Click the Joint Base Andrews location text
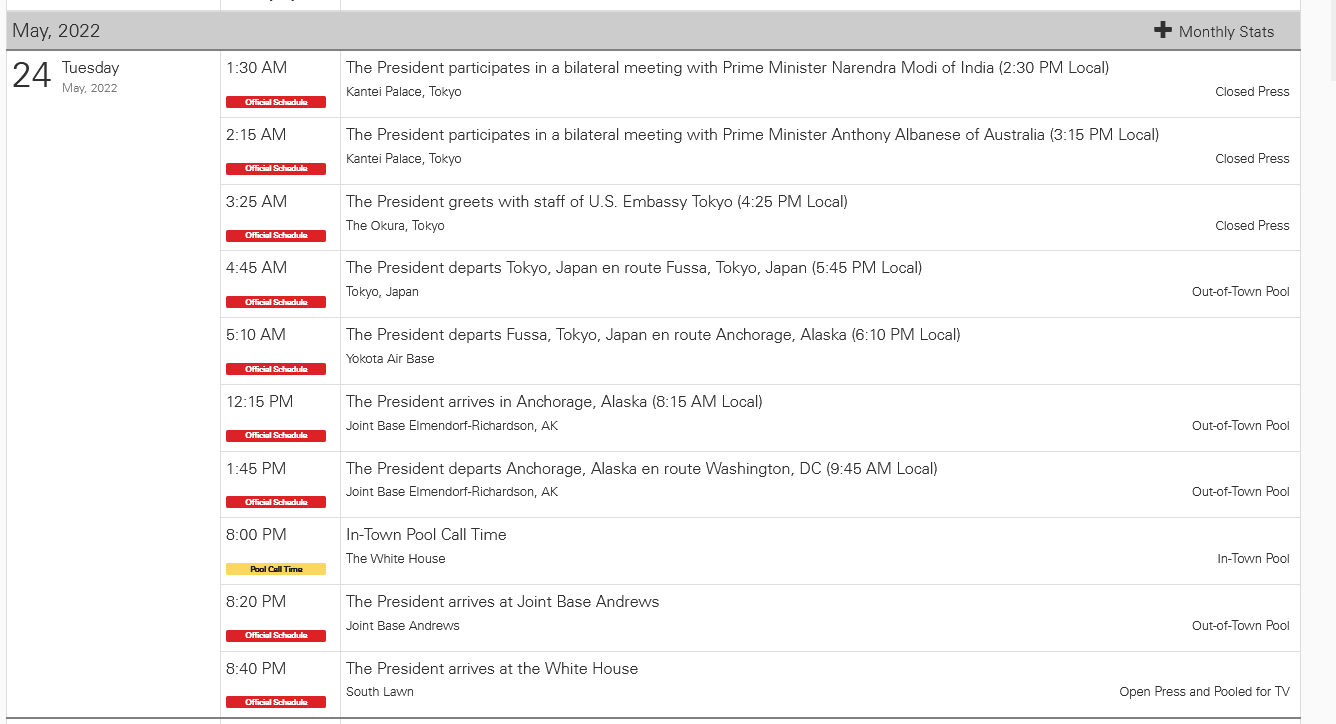 pyautogui.click(x=403, y=626)
